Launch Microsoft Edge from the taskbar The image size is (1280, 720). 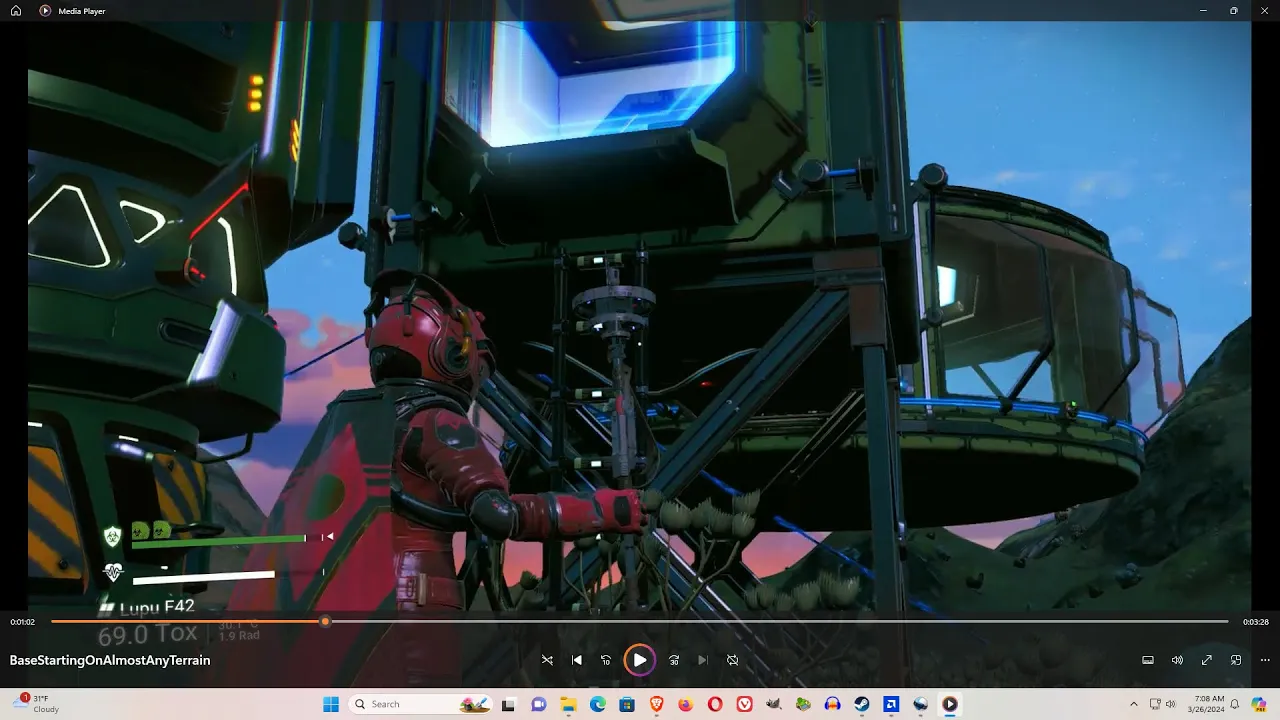point(597,704)
